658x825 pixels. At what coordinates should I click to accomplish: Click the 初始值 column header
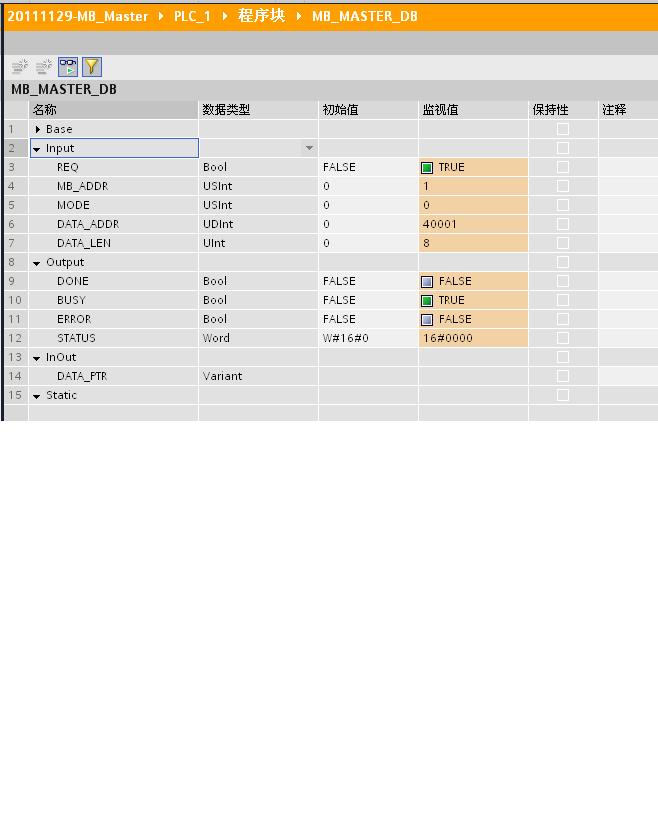click(368, 110)
